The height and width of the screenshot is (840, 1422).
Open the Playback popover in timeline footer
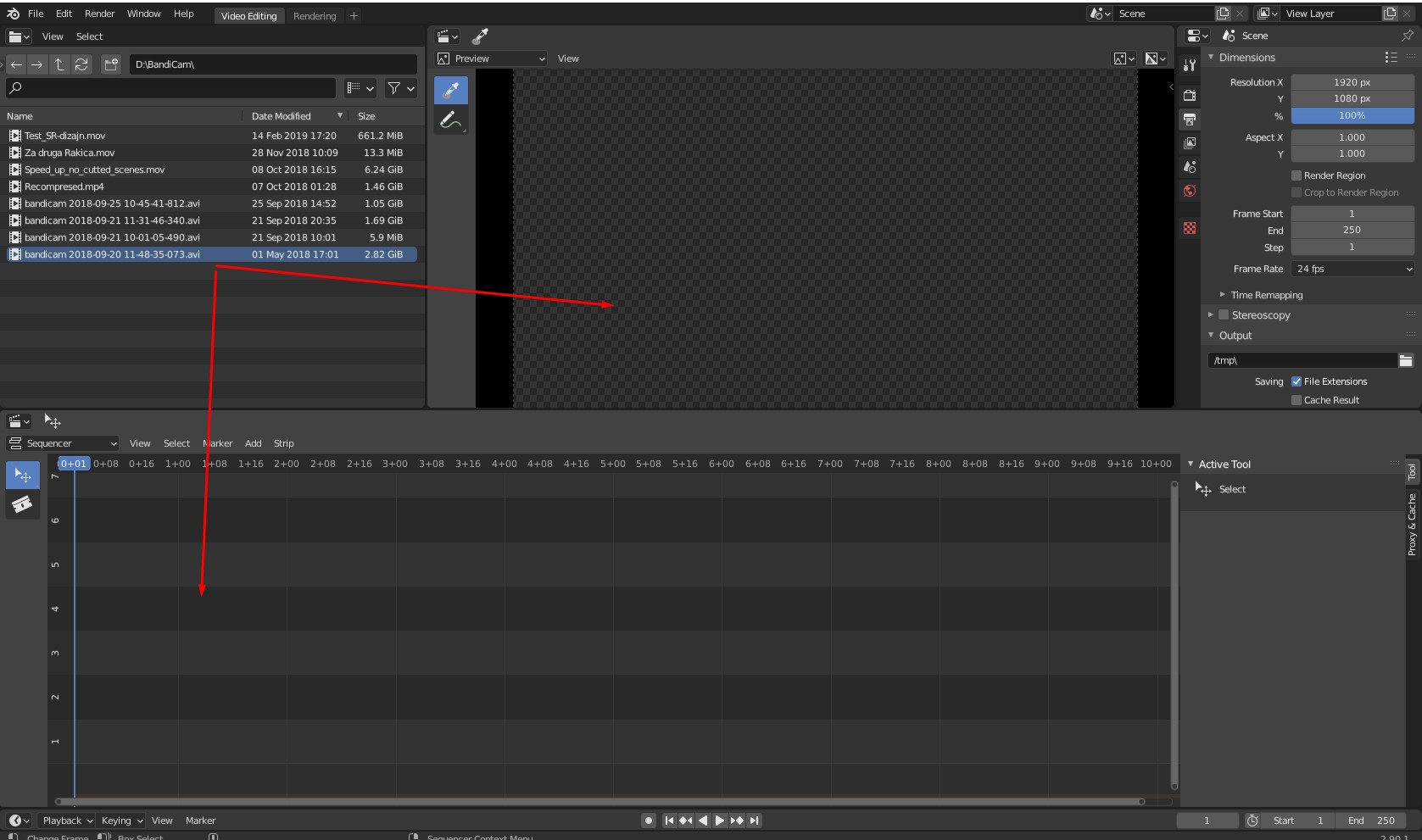pyautogui.click(x=68, y=821)
